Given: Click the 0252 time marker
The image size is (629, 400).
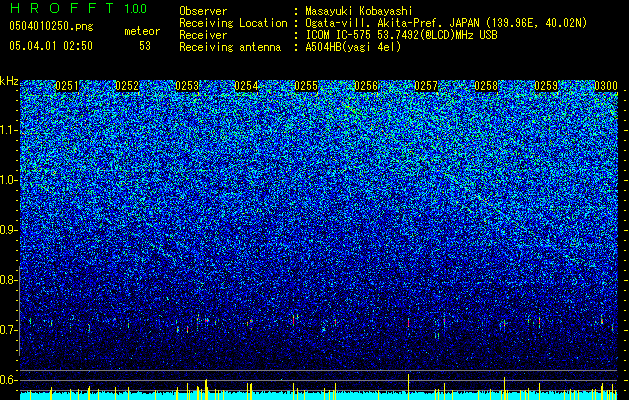Looking at the screenshot, I should click(127, 86).
